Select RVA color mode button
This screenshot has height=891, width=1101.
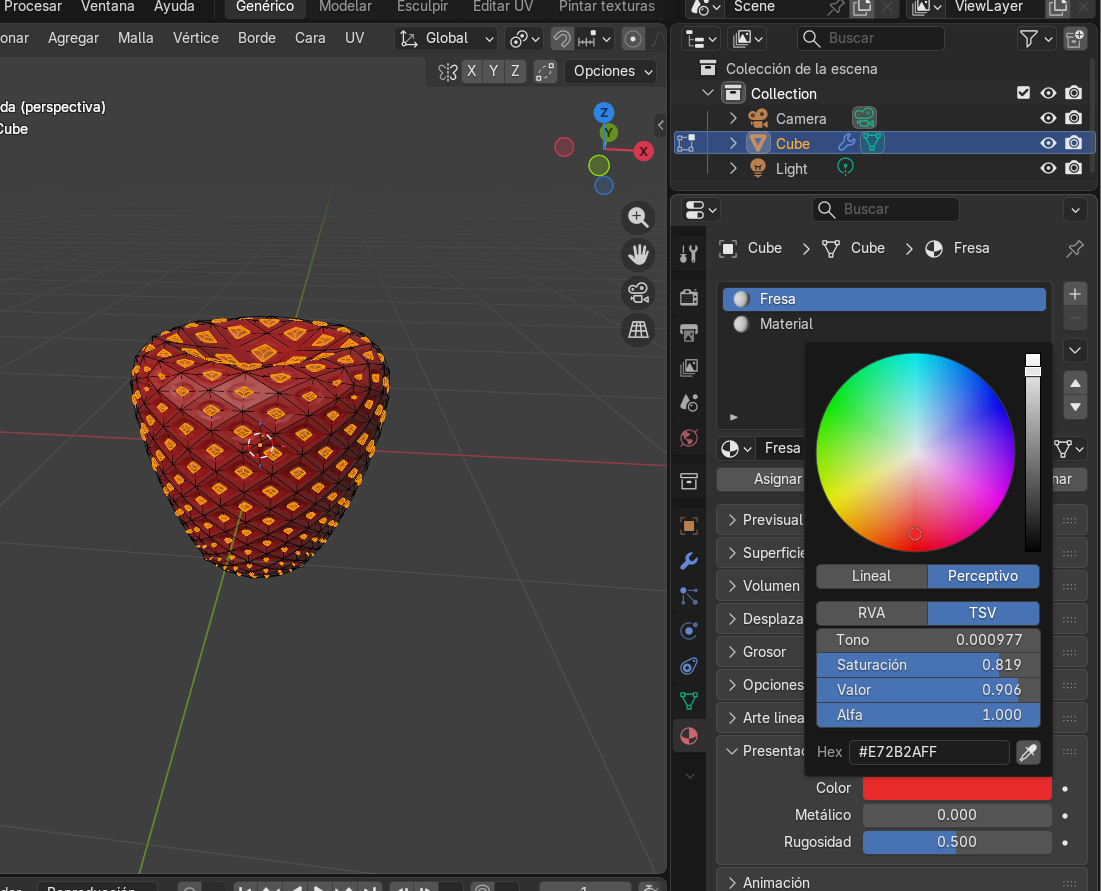(x=871, y=613)
